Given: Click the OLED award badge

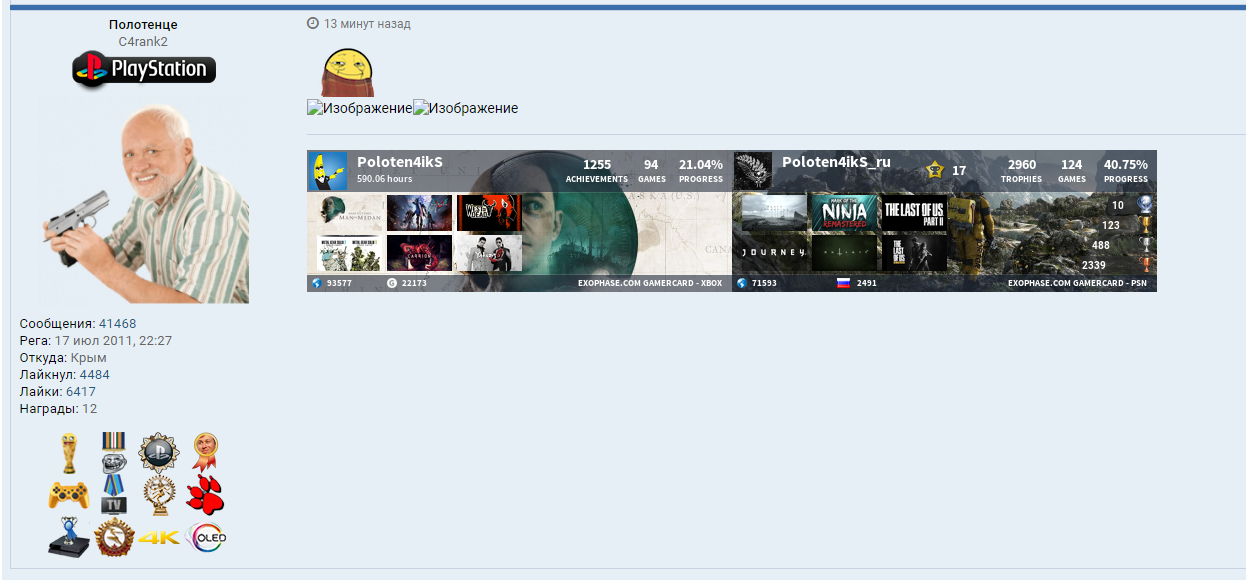Looking at the screenshot, I should pos(206,538).
